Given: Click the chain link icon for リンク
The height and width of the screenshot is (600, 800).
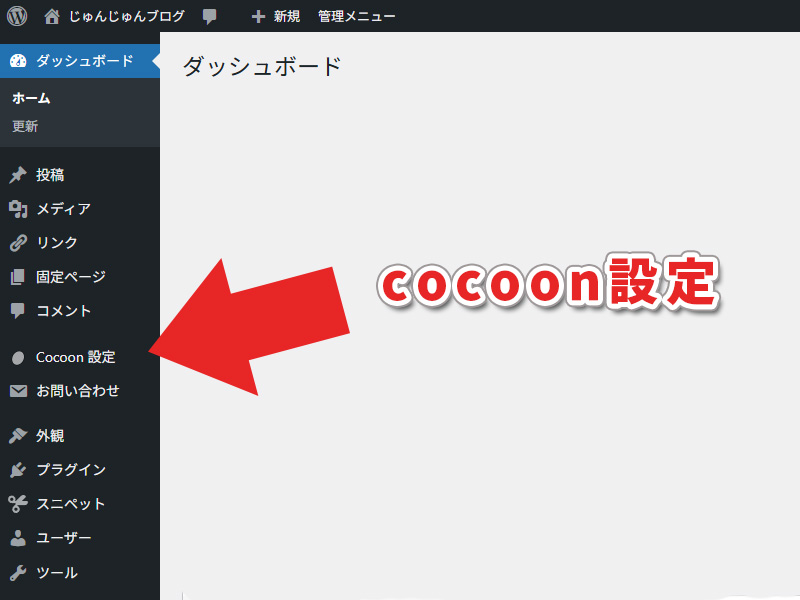Looking at the screenshot, I should click(18, 243).
